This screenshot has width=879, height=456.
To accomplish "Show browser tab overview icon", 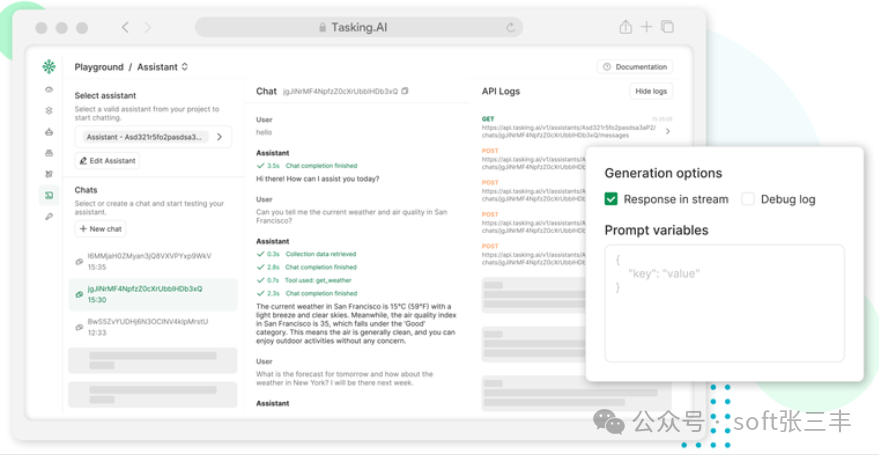I will [667, 26].
